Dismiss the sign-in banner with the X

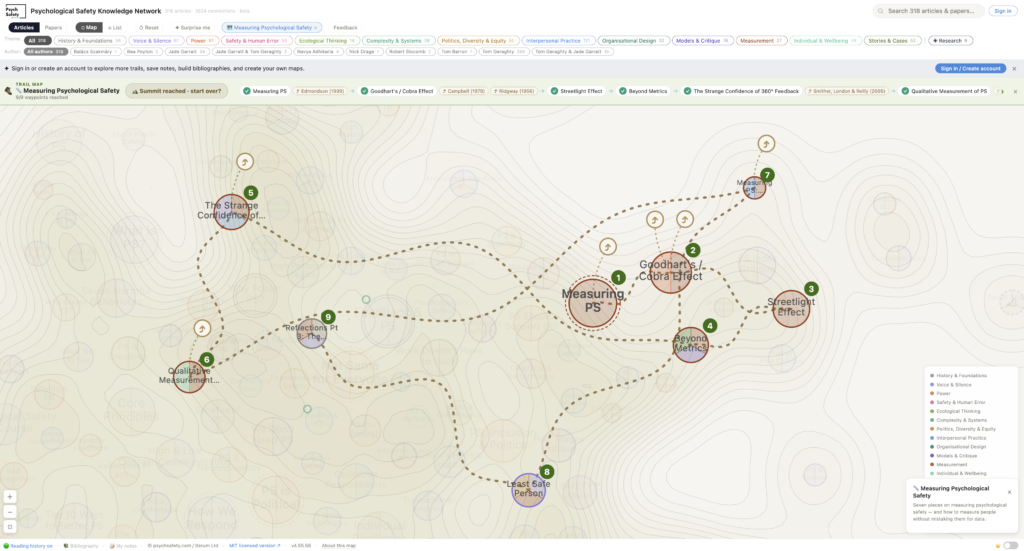tap(1014, 69)
